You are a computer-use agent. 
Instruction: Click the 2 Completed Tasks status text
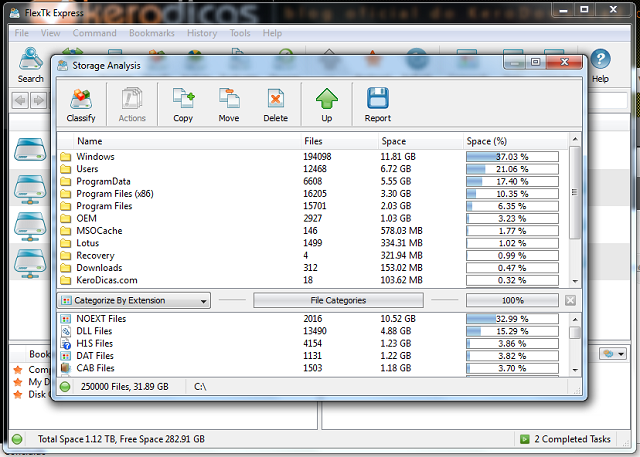(572, 439)
